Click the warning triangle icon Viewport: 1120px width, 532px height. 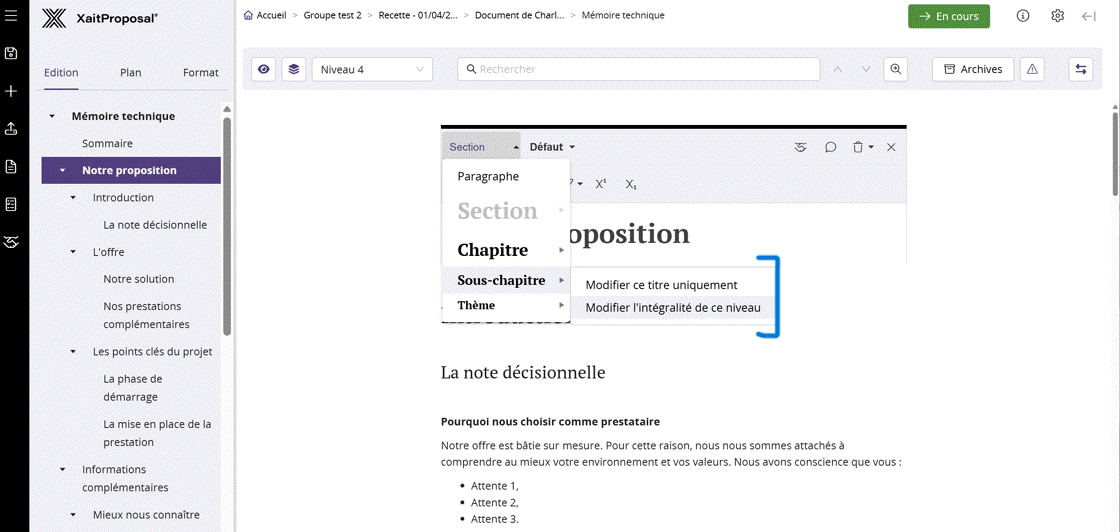click(1032, 69)
